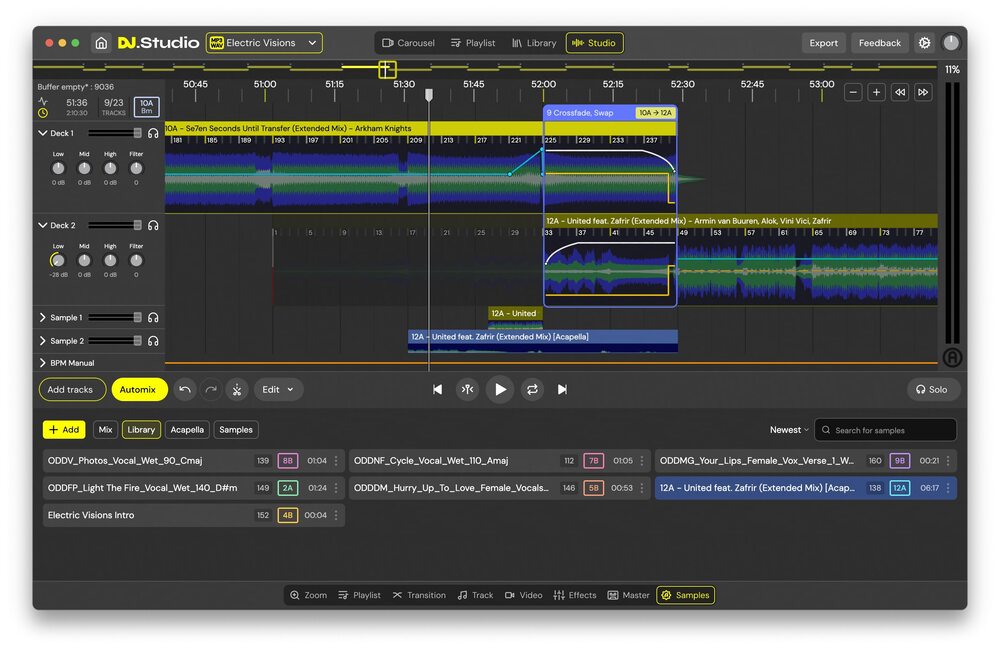Click the Export button
Image resolution: width=1000 pixels, height=649 pixels.
pos(823,43)
